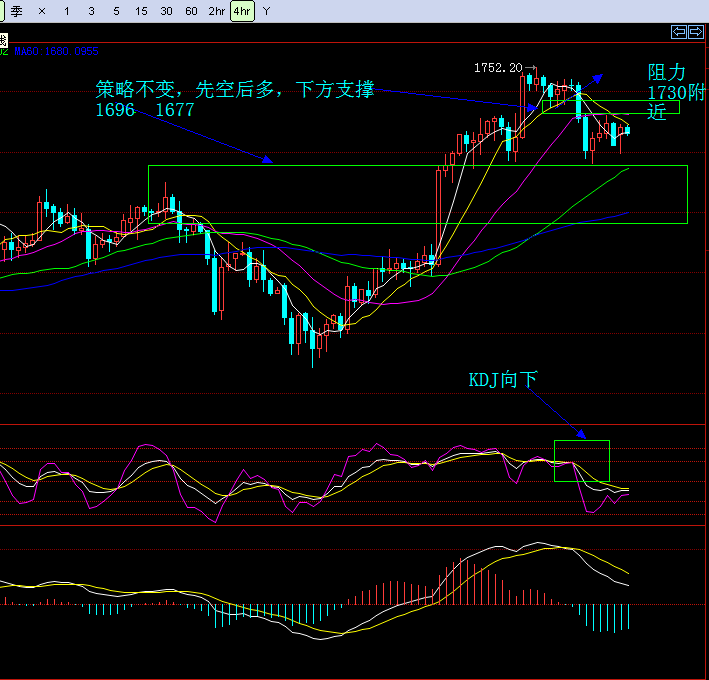Image resolution: width=709 pixels, height=680 pixels.
Task: Switch to the 60-minute timeframe
Action: click(191, 11)
